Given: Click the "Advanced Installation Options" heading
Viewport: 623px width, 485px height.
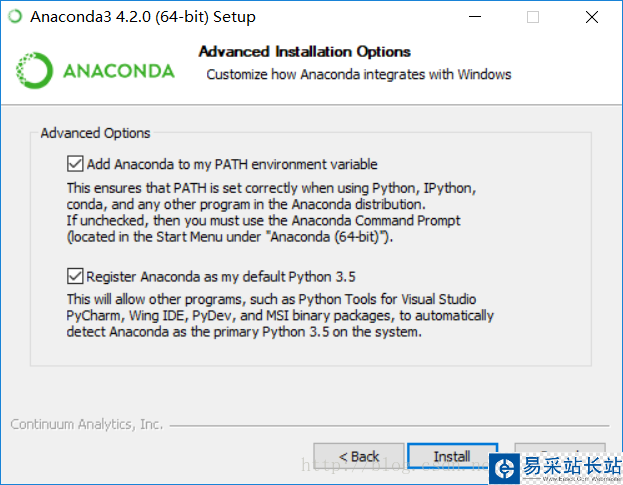Looking at the screenshot, I should pyautogui.click(x=305, y=52).
